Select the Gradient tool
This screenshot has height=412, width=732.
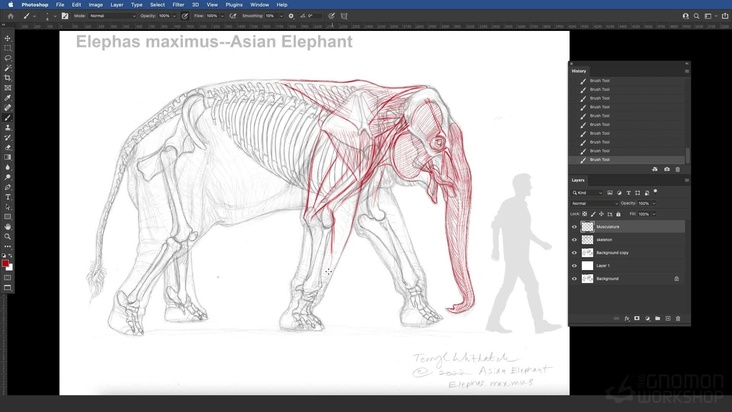(x=7, y=157)
